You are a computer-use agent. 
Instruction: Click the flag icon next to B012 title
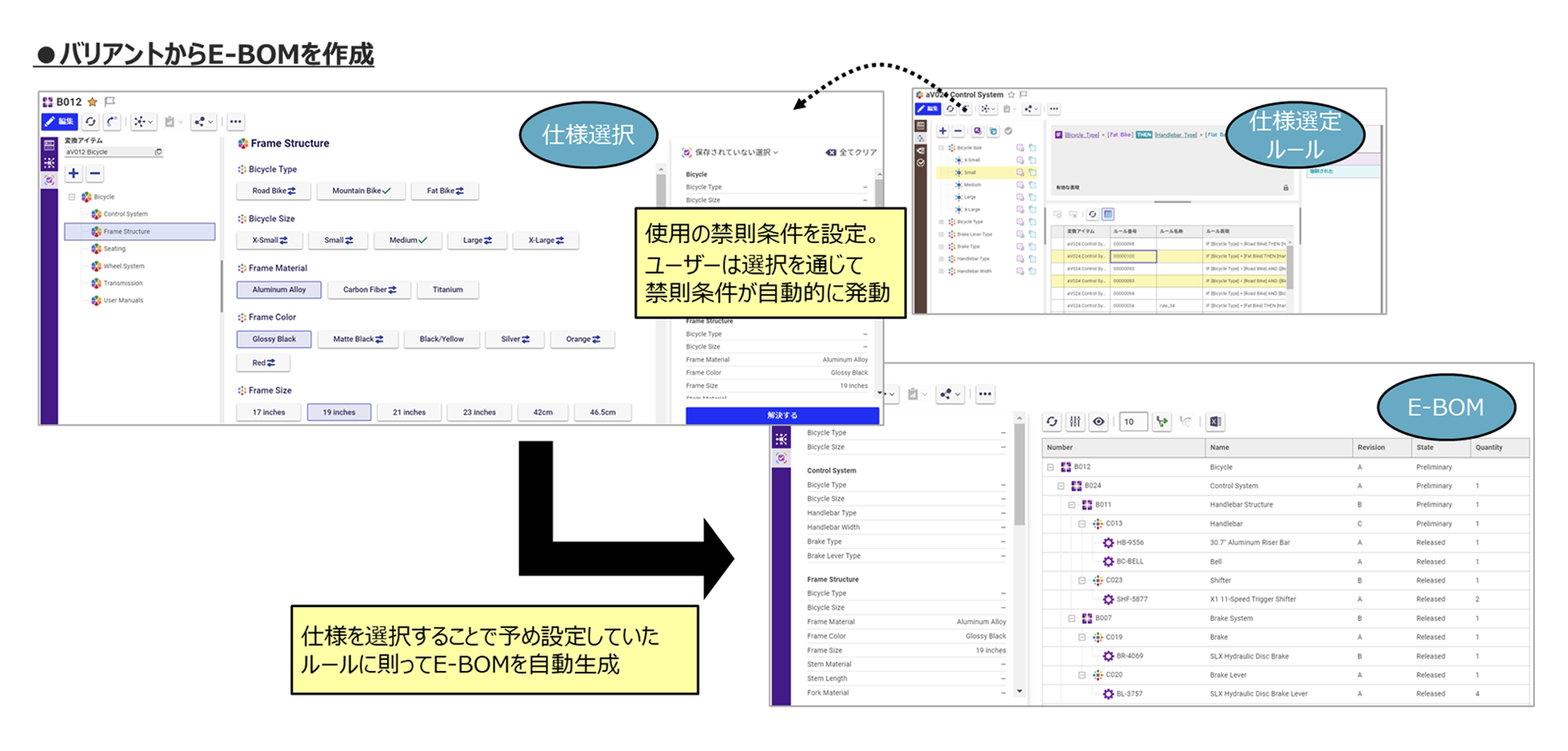coord(110,102)
